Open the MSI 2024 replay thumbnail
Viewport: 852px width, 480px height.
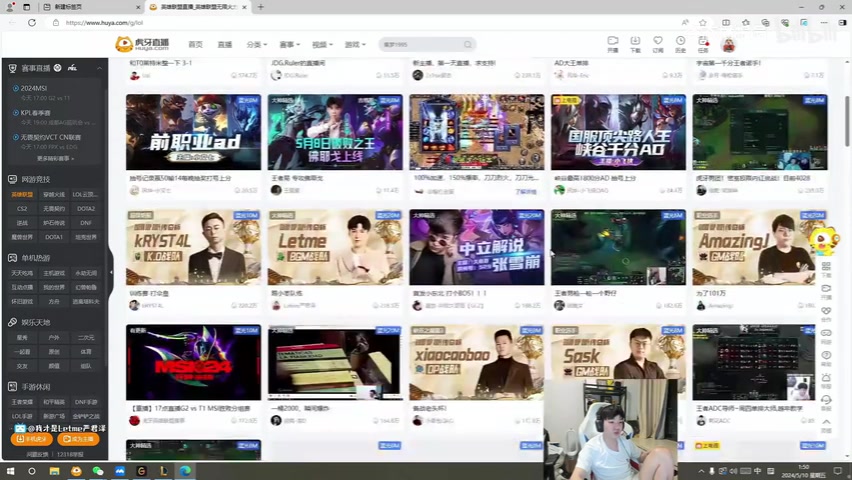click(193, 363)
